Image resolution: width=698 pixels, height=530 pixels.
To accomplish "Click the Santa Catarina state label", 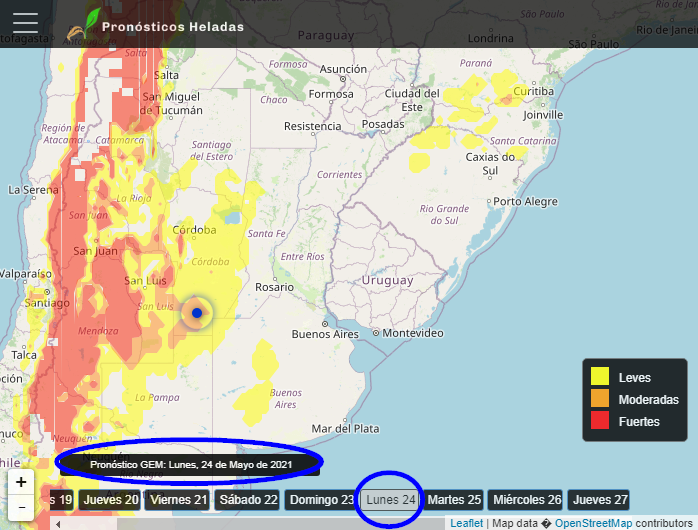I will pyautogui.click(x=523, y=141).
